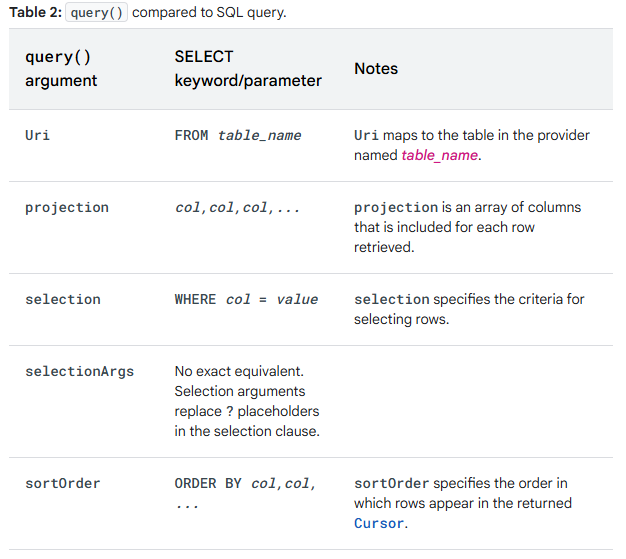
Task: Click the pink table_name text in Notes
Action: 439,155
